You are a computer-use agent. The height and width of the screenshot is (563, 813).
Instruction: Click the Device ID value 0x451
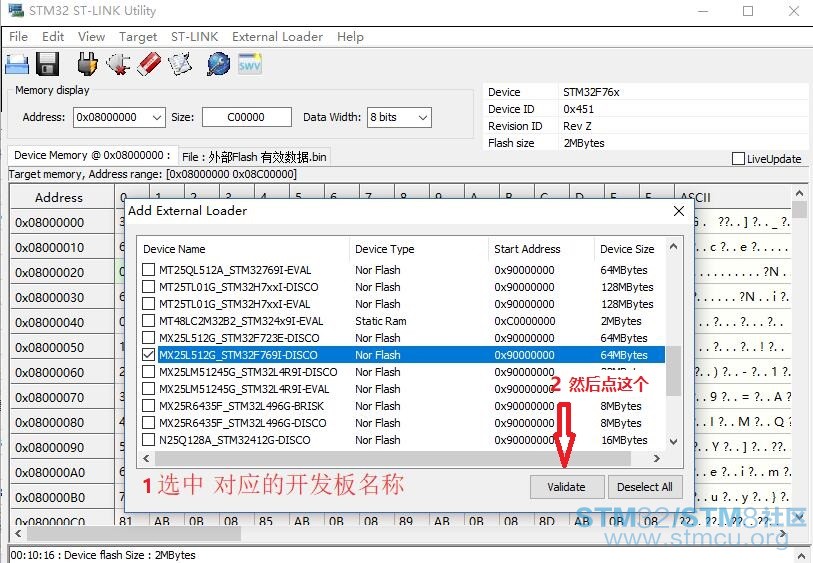[578, 109]
